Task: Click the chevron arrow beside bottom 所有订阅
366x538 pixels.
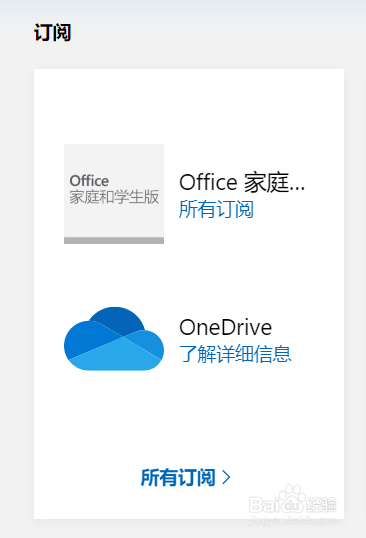Action: coord(226,477)
